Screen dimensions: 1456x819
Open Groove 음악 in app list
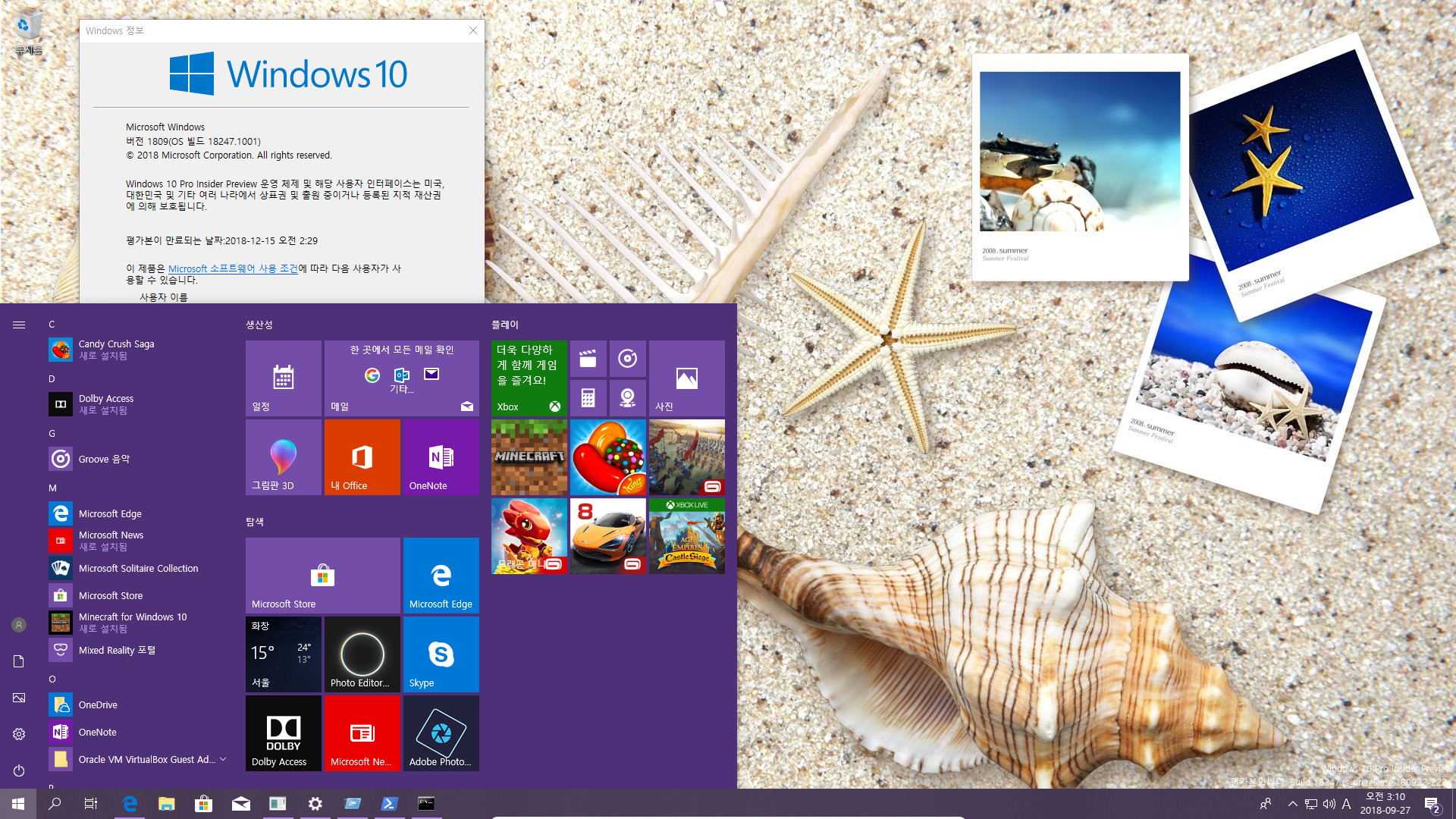138,459
